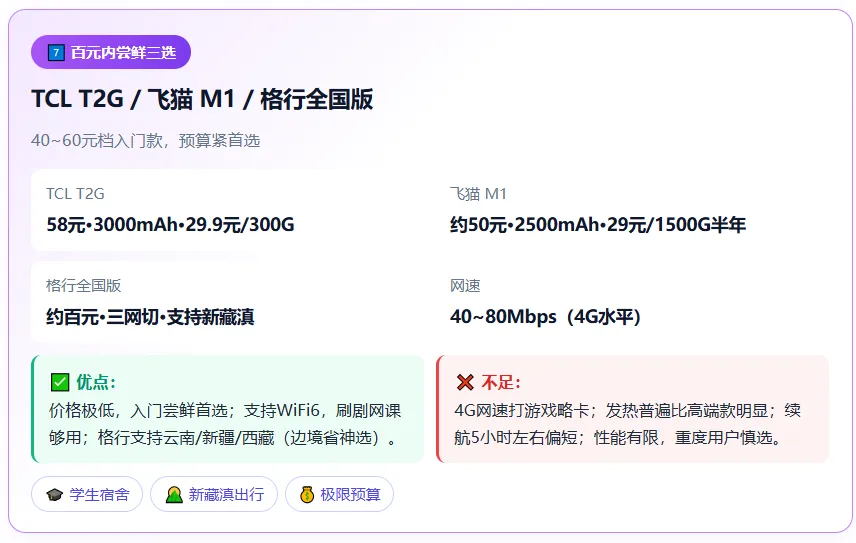Click the pros text starting 价格极低
Viewport: 856px width, 543px height.
point(225,424)
